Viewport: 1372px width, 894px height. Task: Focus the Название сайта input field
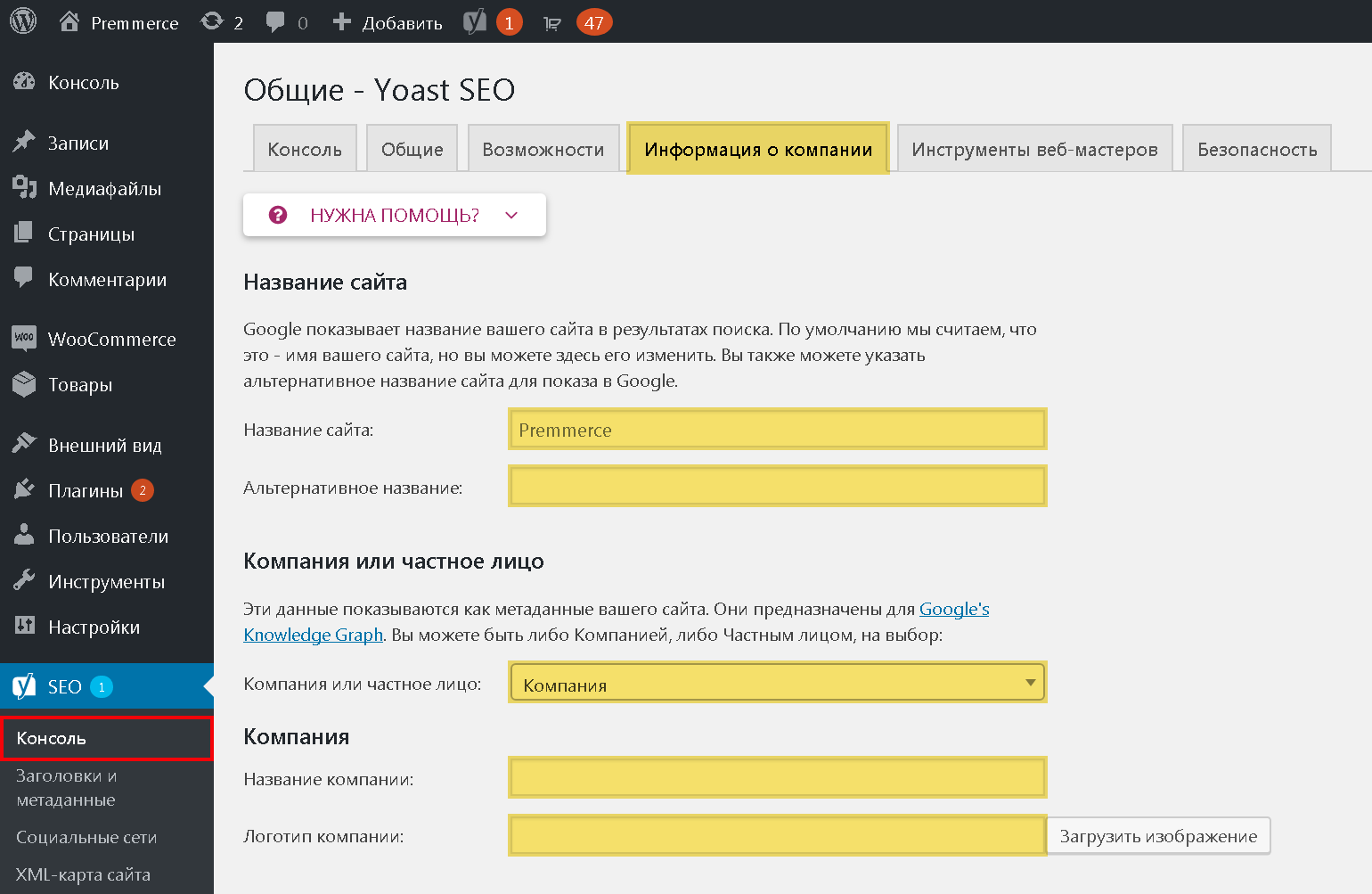778,430
